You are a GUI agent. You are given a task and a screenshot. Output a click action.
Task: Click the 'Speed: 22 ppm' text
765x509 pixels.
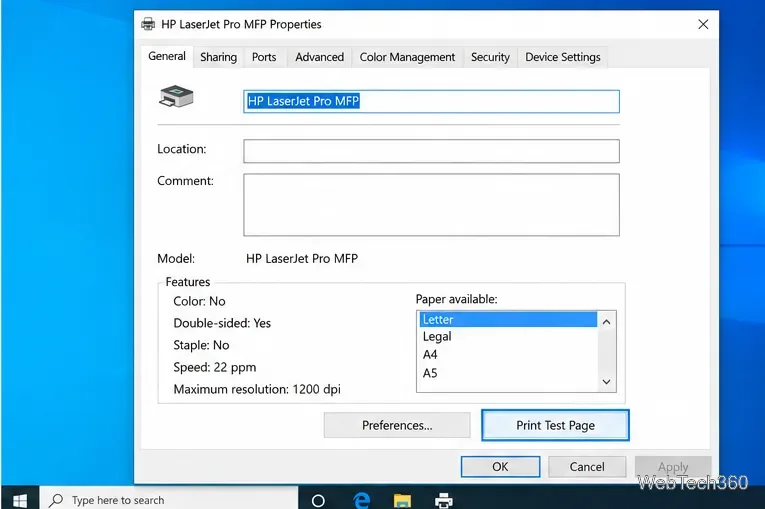coord(215,367)
